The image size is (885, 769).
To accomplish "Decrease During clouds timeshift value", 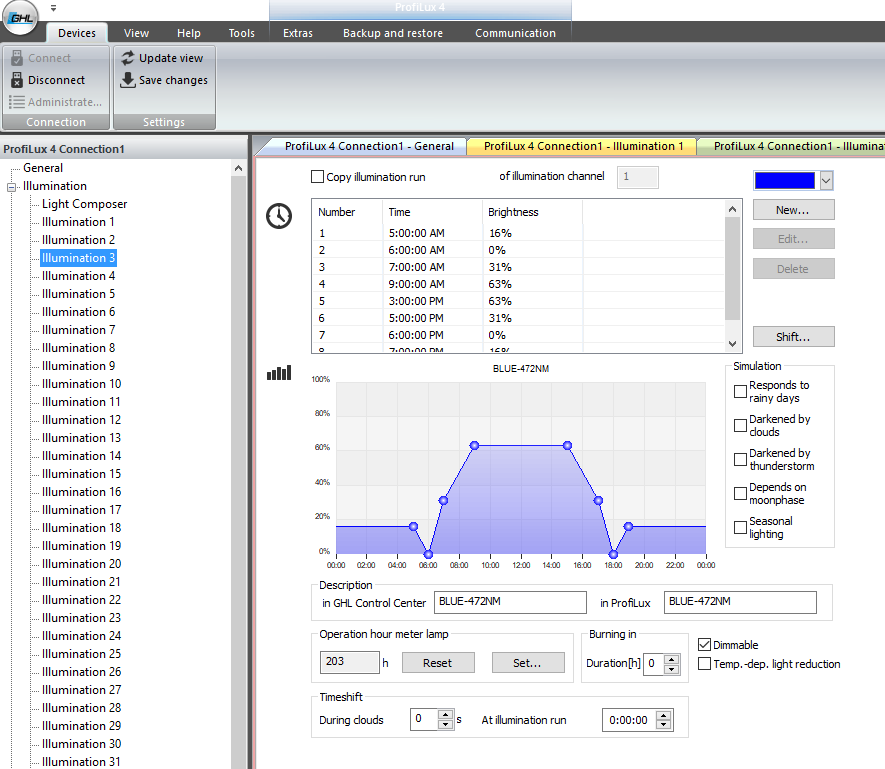I will point(446,724).
